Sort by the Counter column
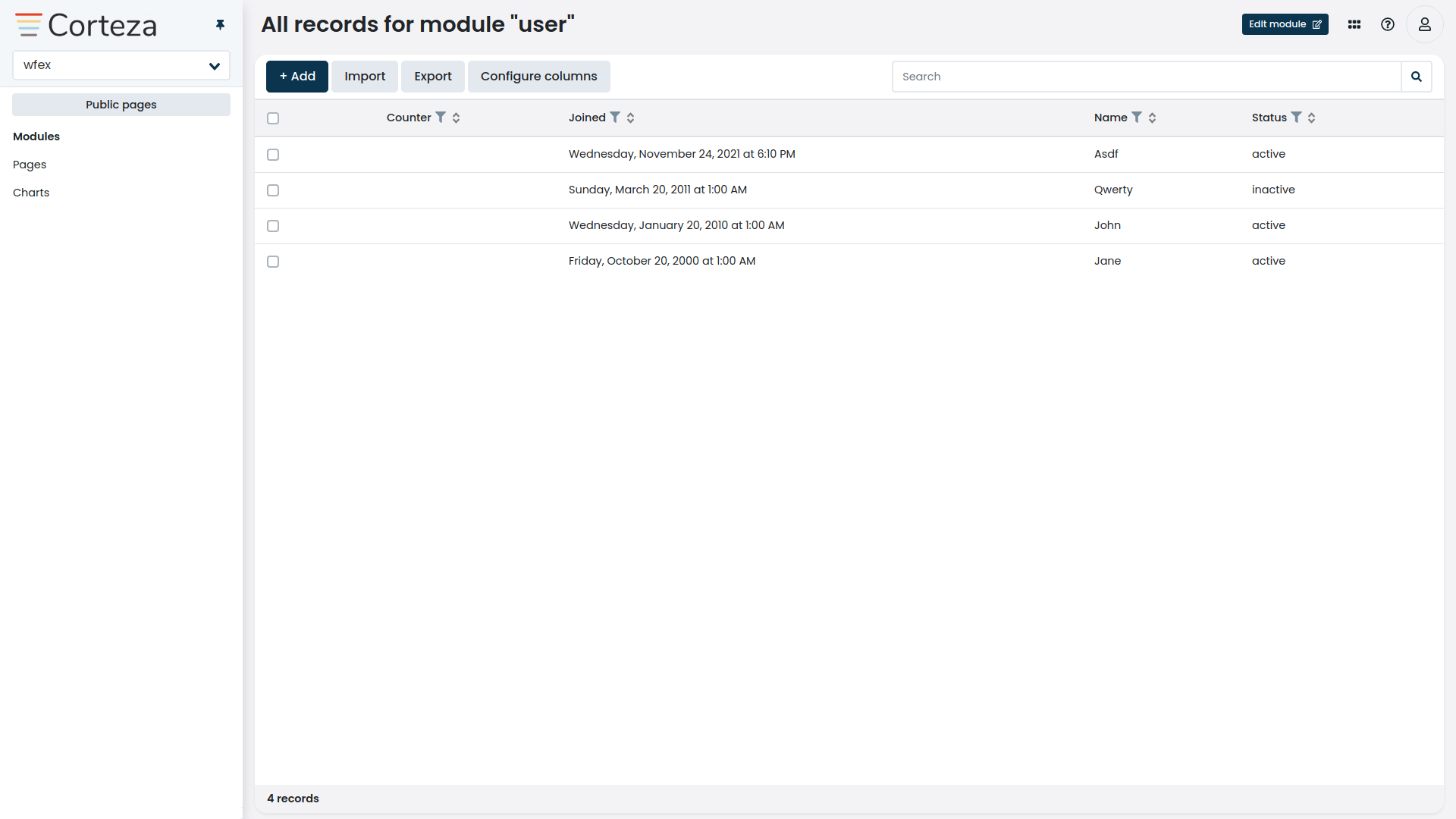This screenshot has height=819, width=1456. (x=457, y=118)
